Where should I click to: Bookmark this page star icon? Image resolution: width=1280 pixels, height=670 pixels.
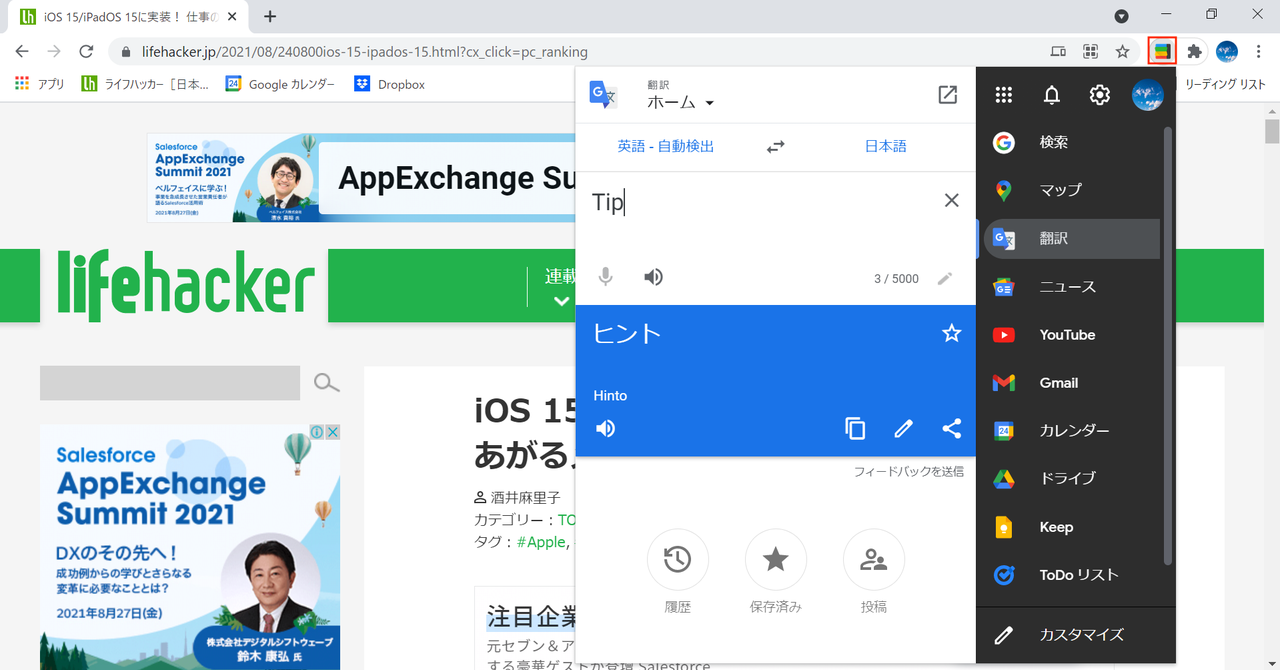(x=1122, y=52)
